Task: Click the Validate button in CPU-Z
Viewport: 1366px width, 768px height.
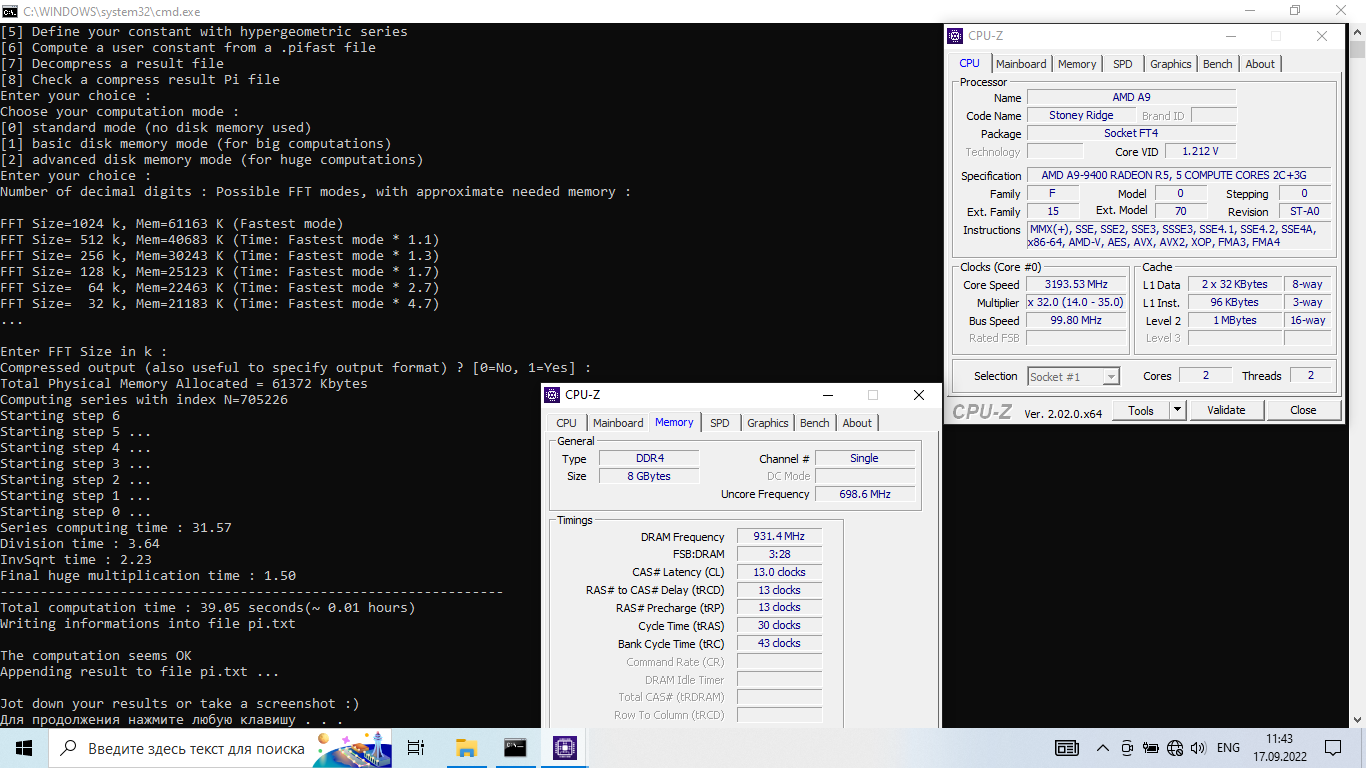Action: (1226, 410)
